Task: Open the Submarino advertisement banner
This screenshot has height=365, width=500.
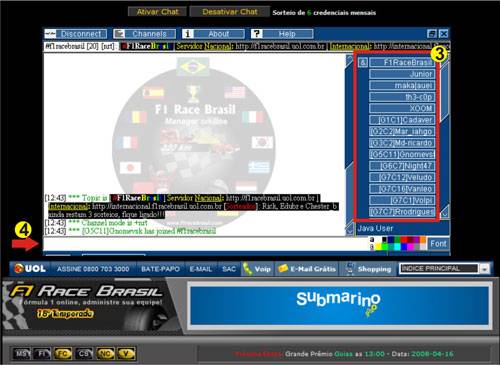Action: pyautogui.click(x=339, y=305)
